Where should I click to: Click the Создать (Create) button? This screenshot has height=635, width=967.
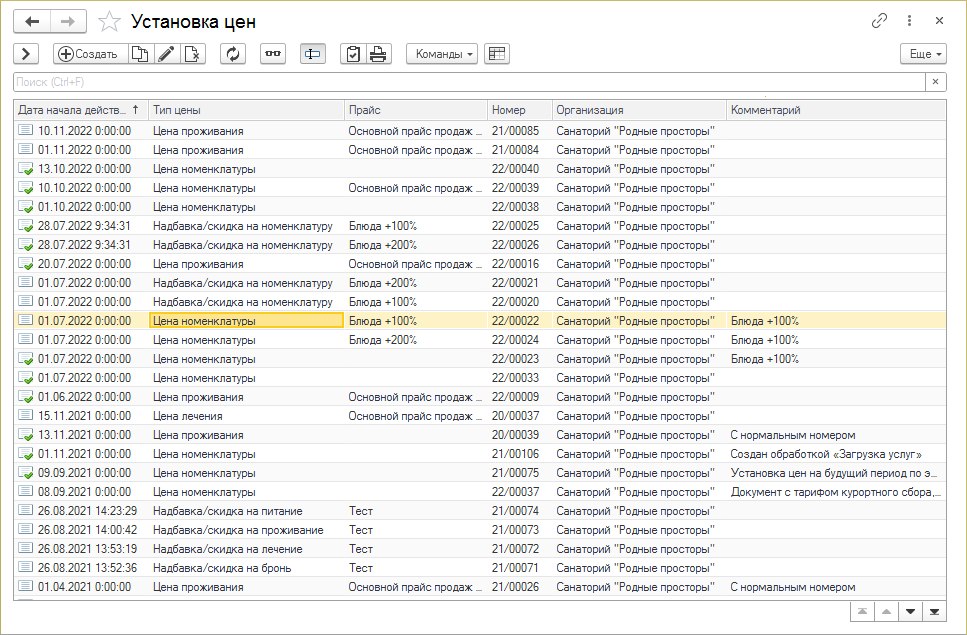pos(89,54)
